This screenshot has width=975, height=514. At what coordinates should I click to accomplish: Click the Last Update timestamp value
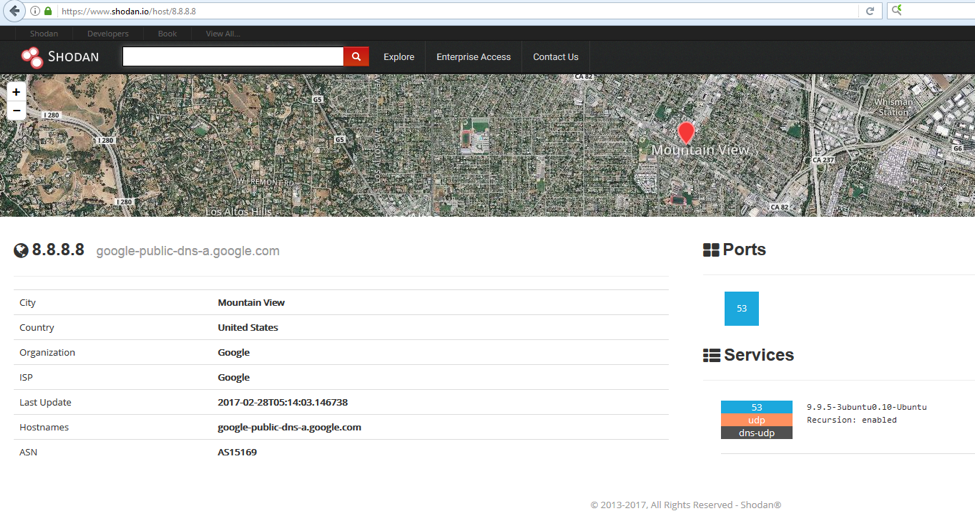(282, 402)
